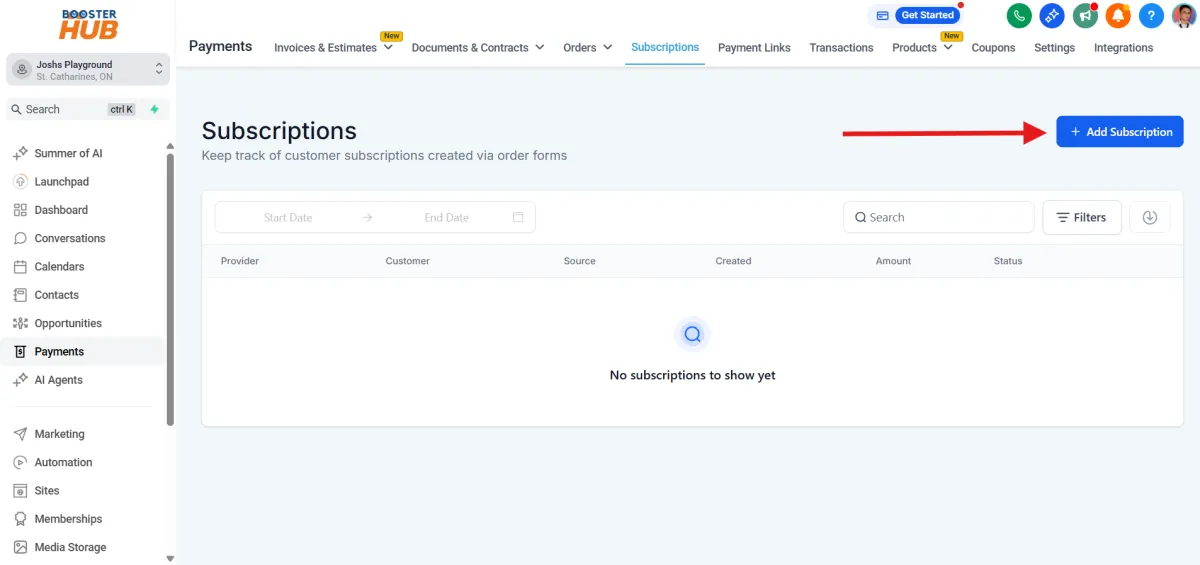
Task: Click the Status column header
Action: [x=1008, y=261]
